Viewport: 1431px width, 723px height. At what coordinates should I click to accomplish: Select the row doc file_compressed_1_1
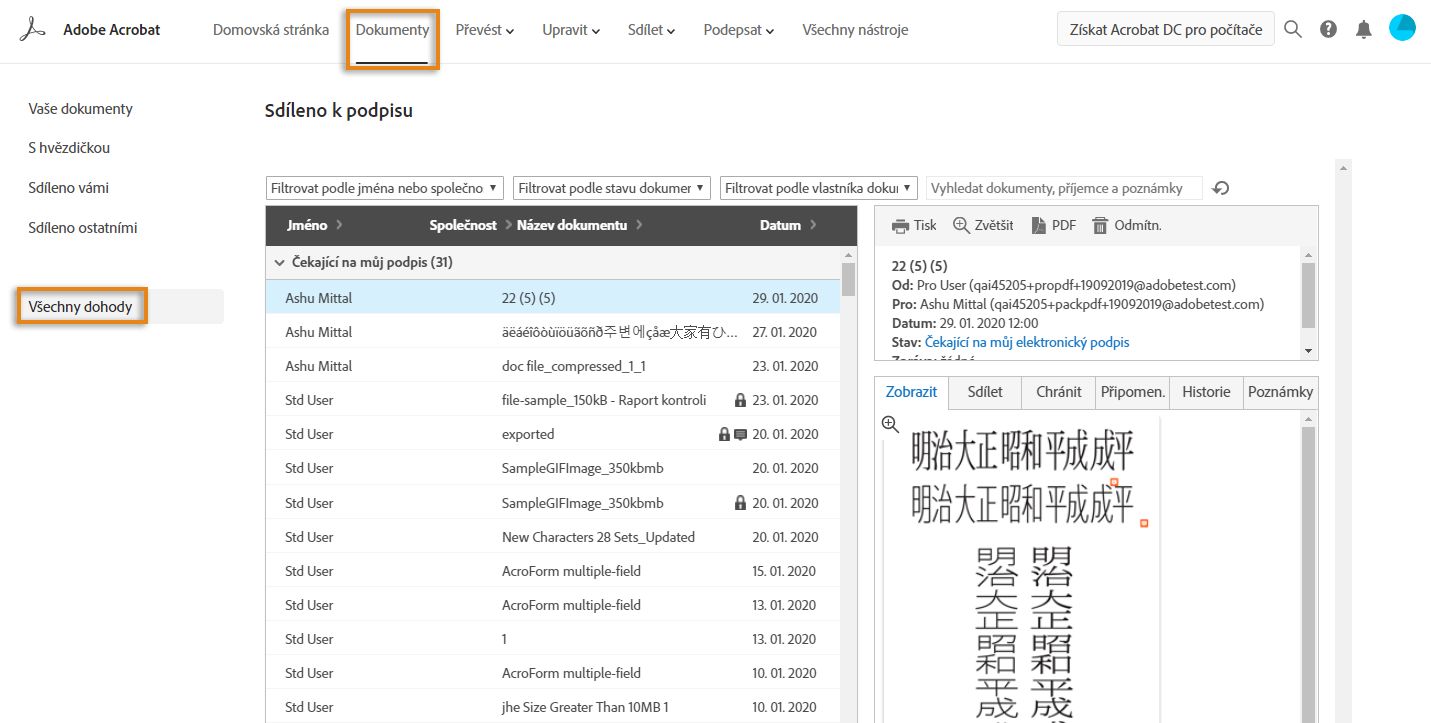pyautogui.click(x=553, y=366)
